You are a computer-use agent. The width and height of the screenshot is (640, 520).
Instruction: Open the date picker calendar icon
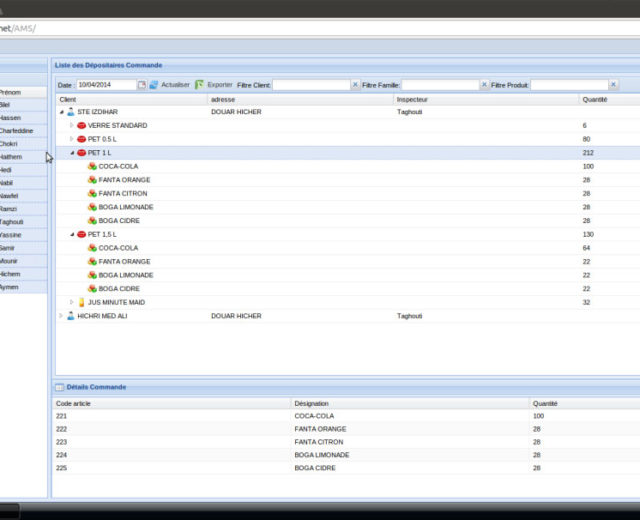coord(142,85)
